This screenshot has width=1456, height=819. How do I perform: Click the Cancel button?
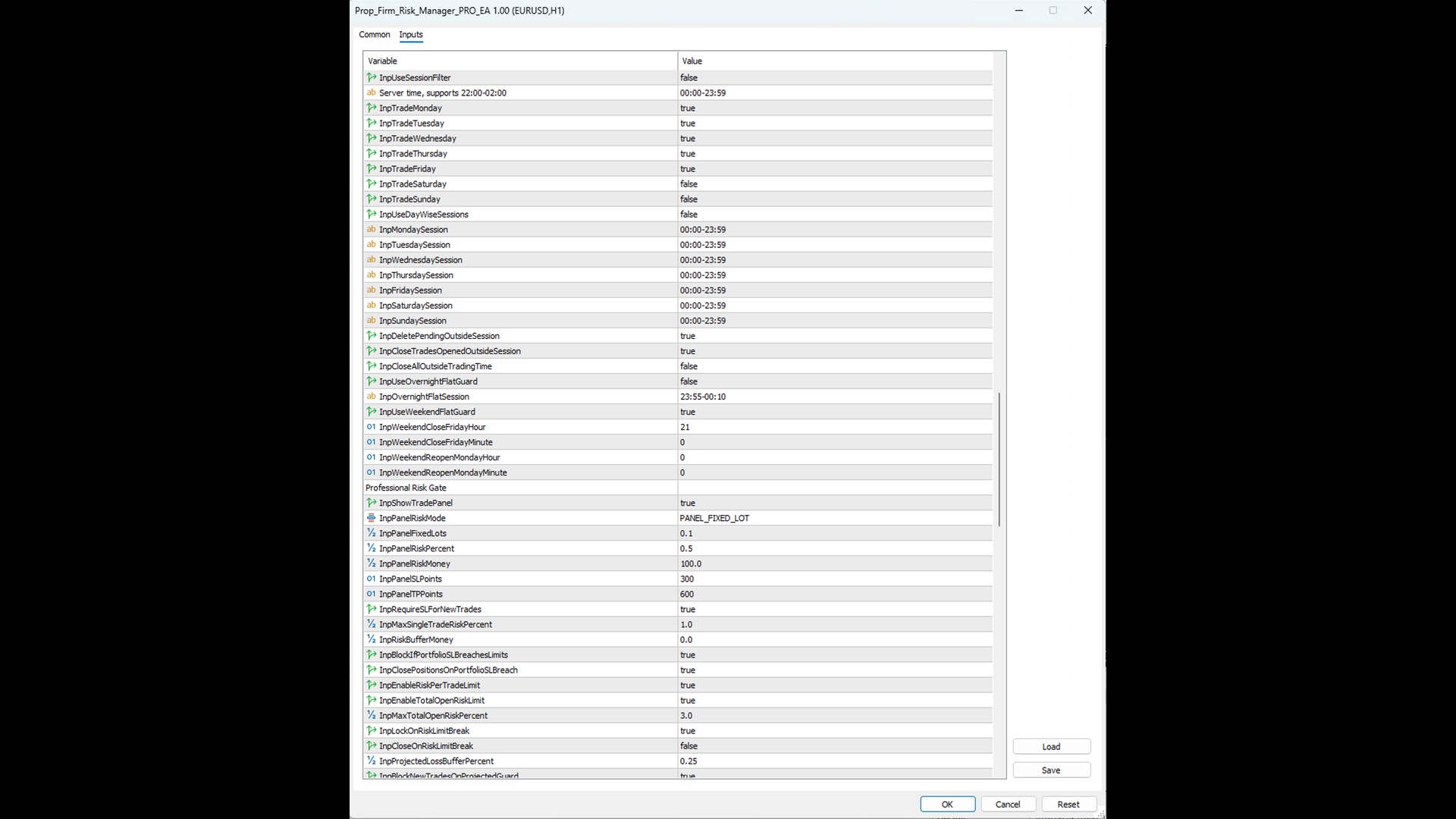[1008, 804]
